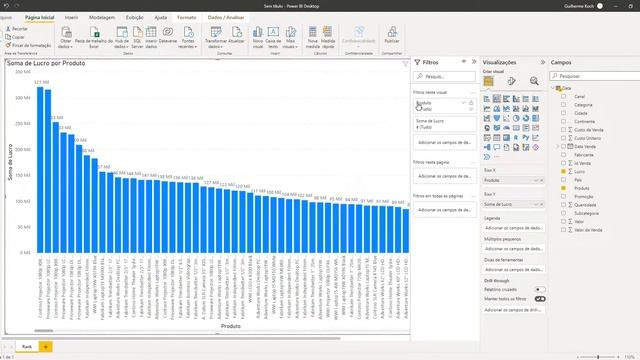Choose the waterfall chart visual
This screenshot has width=640, height=360.
pyautogui.click(x=487, y=118)
